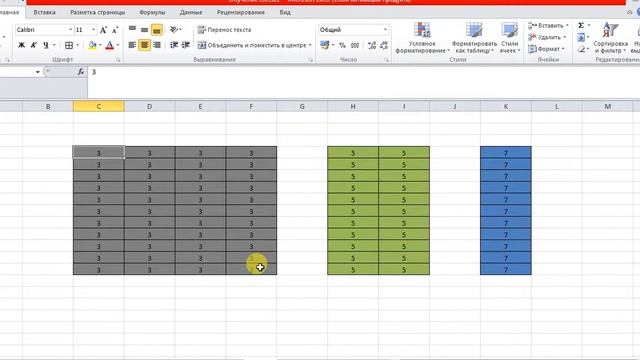The image size is (640, 360).
Task: Toggle bottom vertical alignment
Action: pyautogui.click(x=157, y=29)
